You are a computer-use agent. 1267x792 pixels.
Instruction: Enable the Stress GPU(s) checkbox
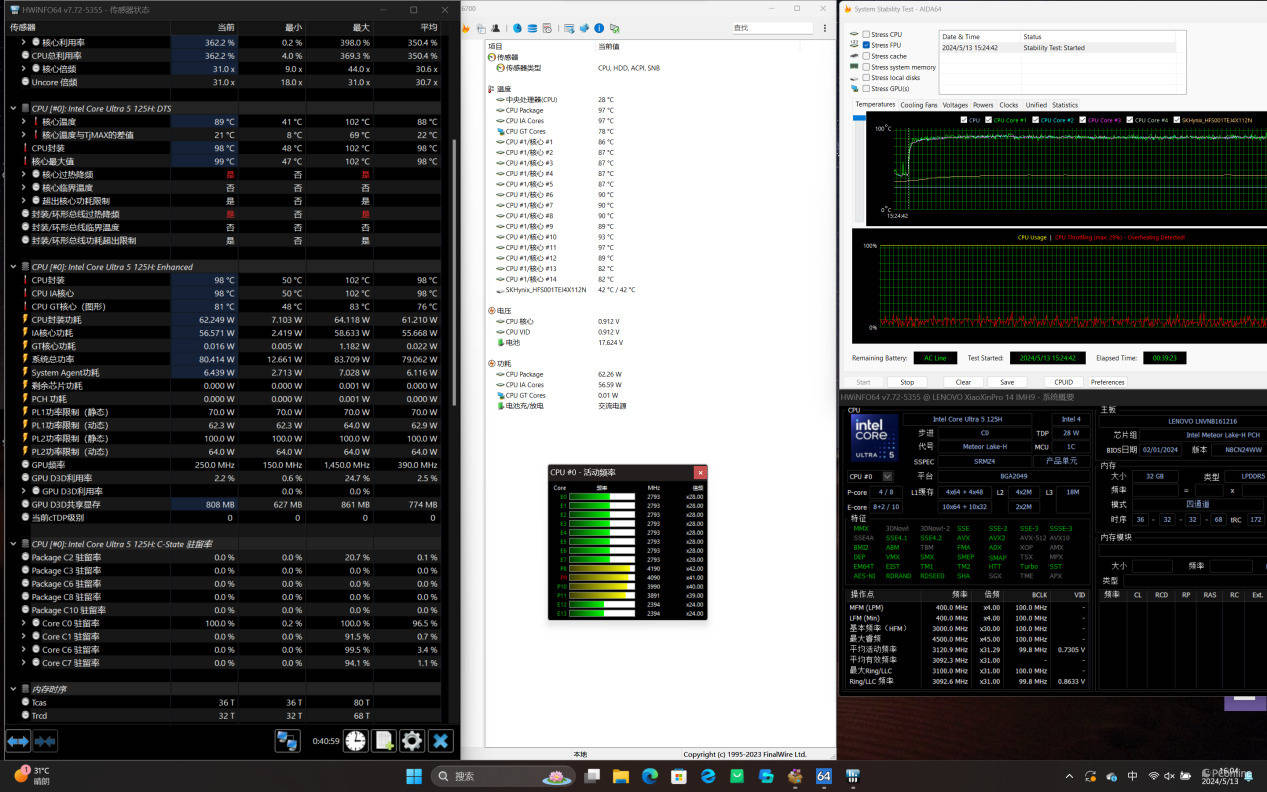(x=866, y=89)
